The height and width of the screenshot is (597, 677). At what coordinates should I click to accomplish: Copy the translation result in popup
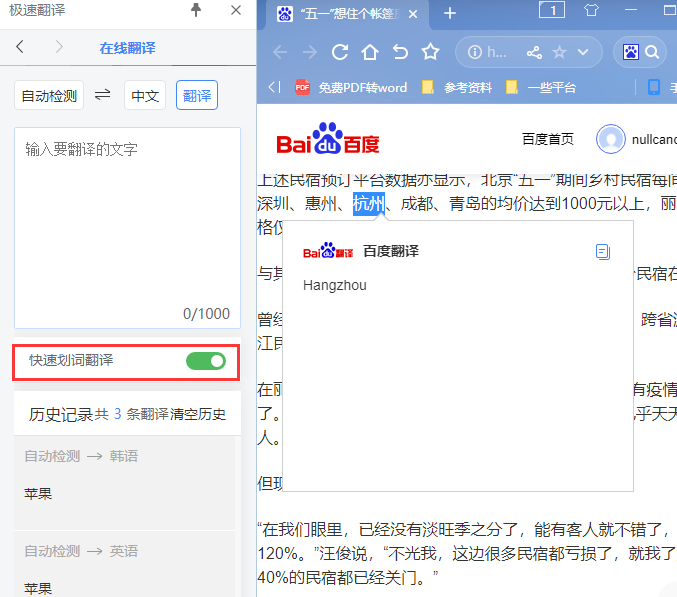point(603,252)
